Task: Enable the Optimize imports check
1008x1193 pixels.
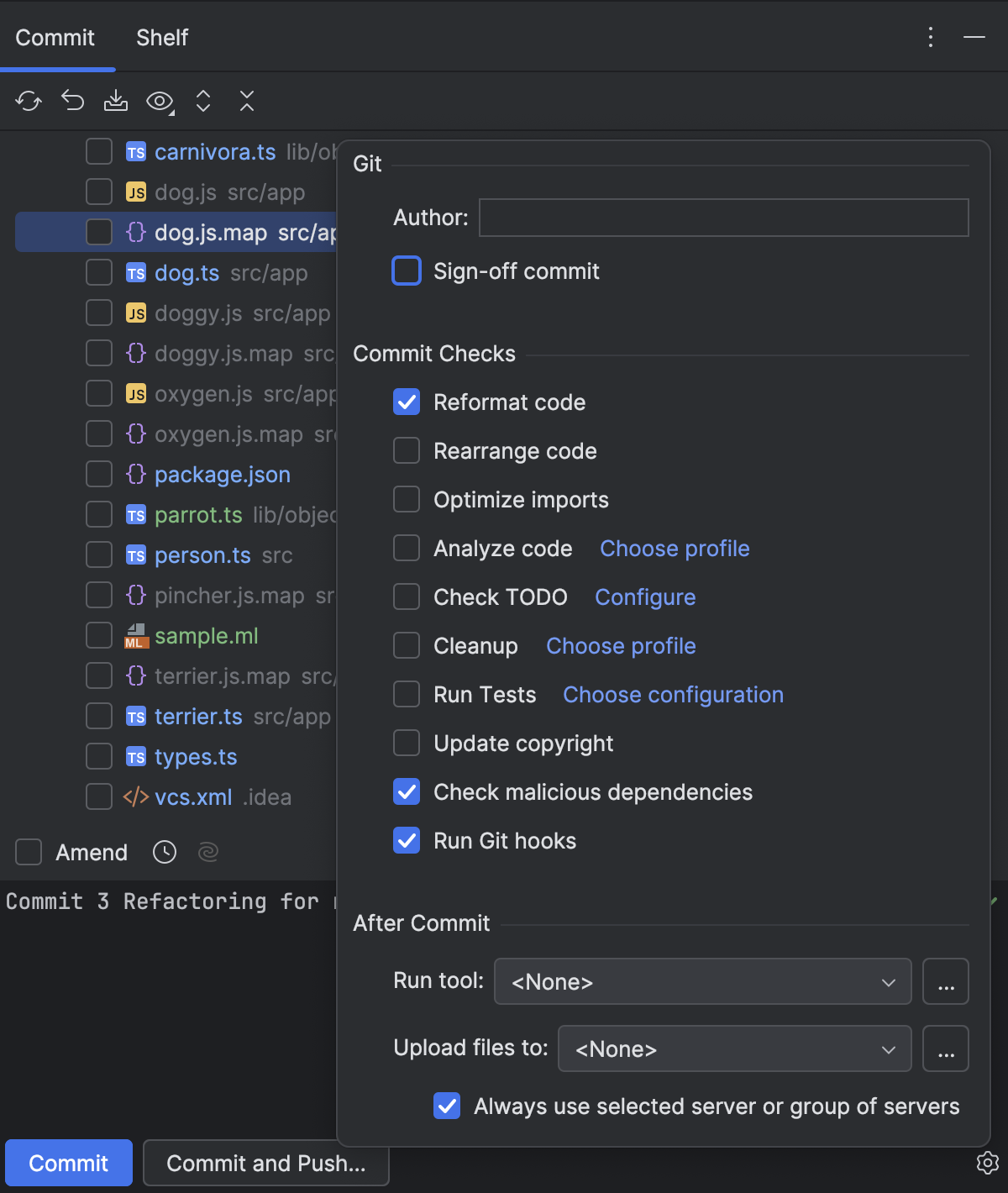Action: click(x=406, y=498)
